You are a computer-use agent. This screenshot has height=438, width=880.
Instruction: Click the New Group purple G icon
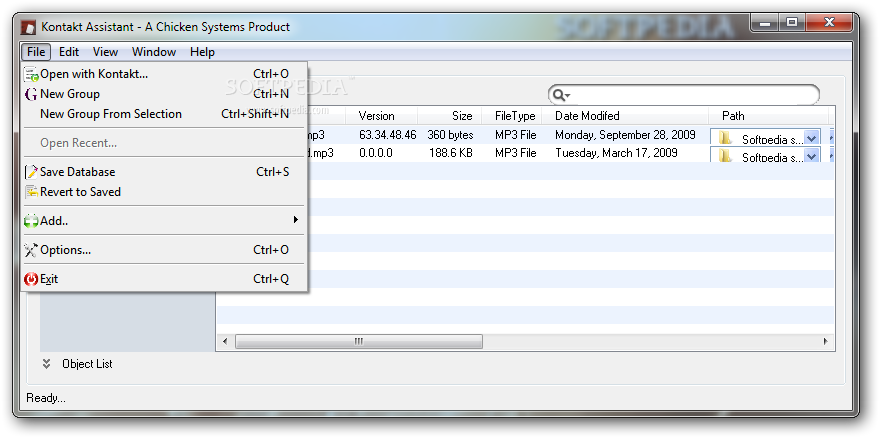click(x=31, y=94)
